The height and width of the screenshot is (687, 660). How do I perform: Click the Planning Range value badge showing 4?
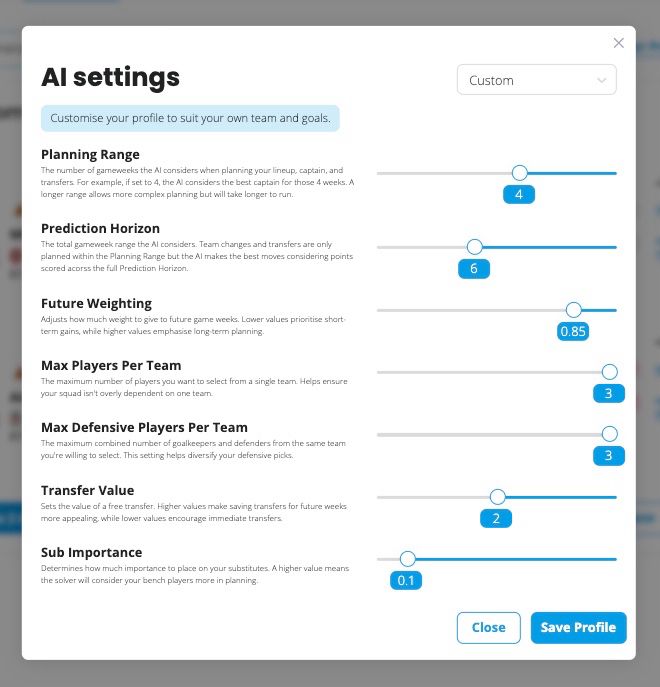[519, 195]
